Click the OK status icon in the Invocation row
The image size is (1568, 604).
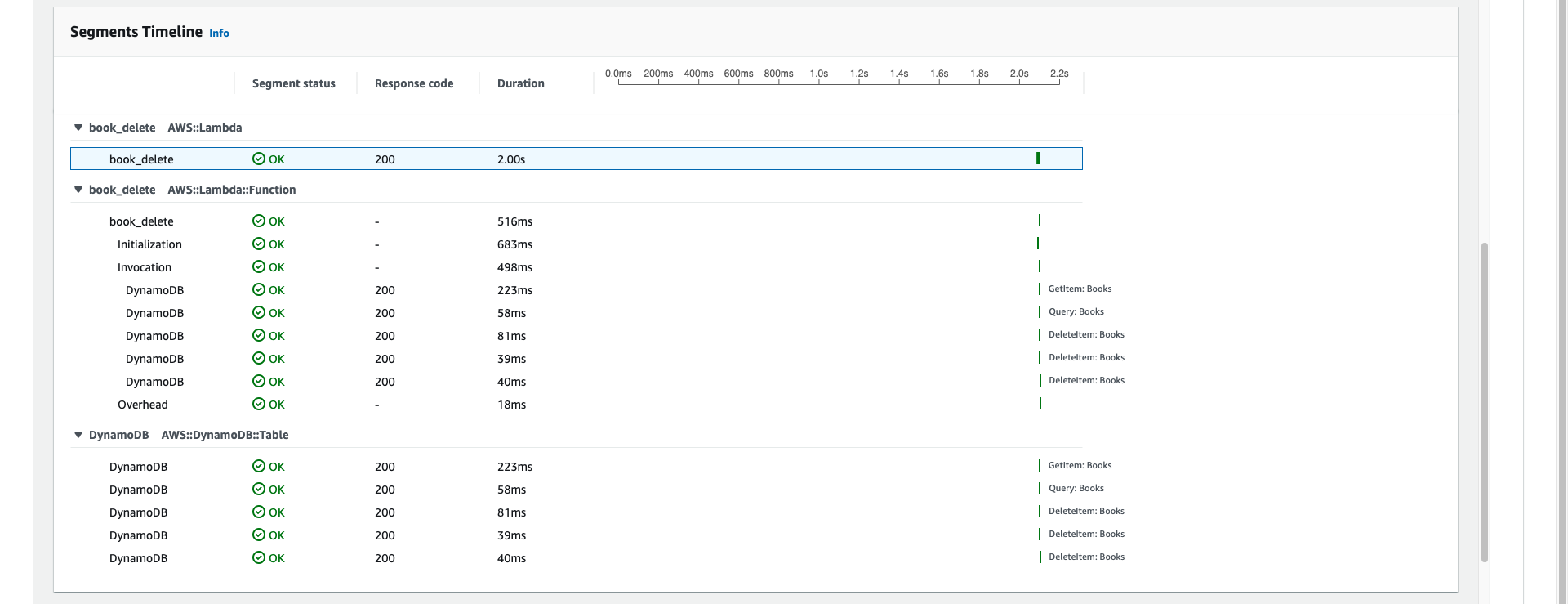pyautogui.click(x=259, y=266)
